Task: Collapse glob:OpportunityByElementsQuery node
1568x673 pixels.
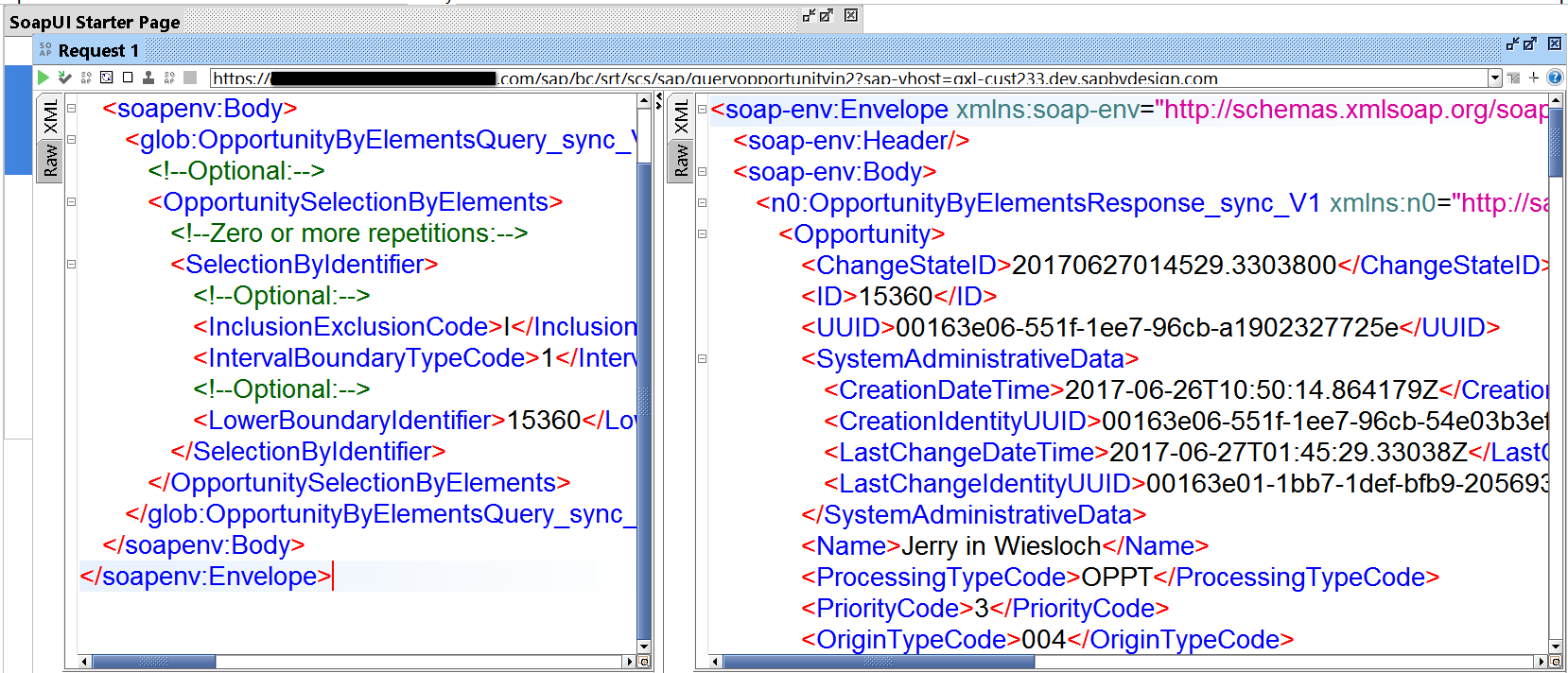Action: tap(71, 140)
